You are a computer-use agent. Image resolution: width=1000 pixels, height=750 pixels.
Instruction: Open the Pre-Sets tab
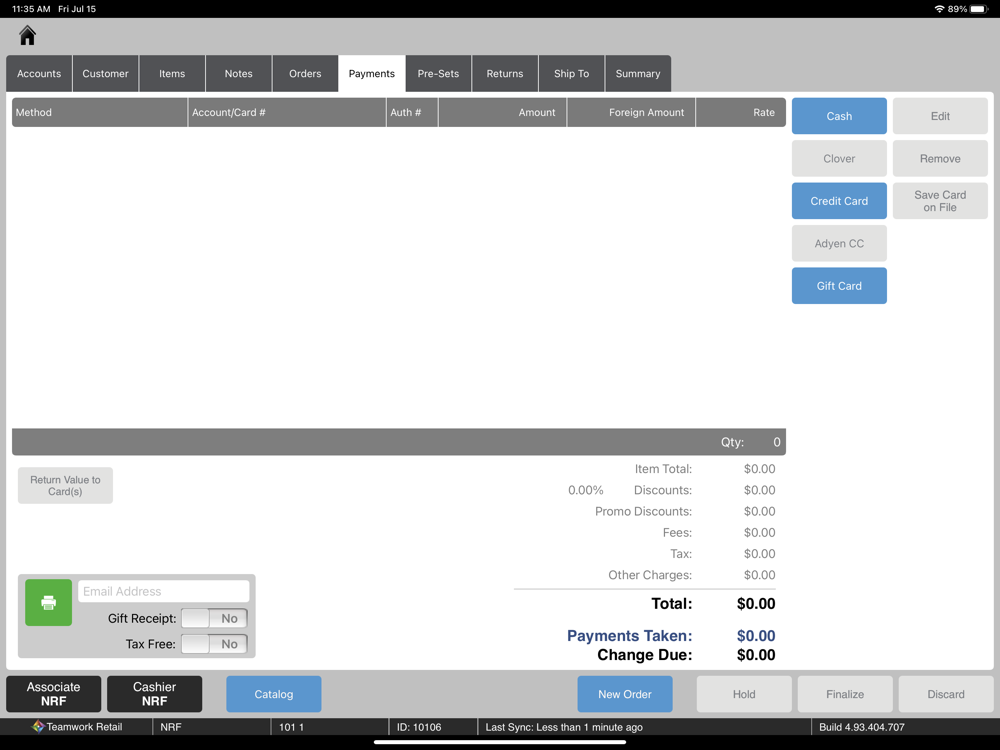[x=438, y=73]
